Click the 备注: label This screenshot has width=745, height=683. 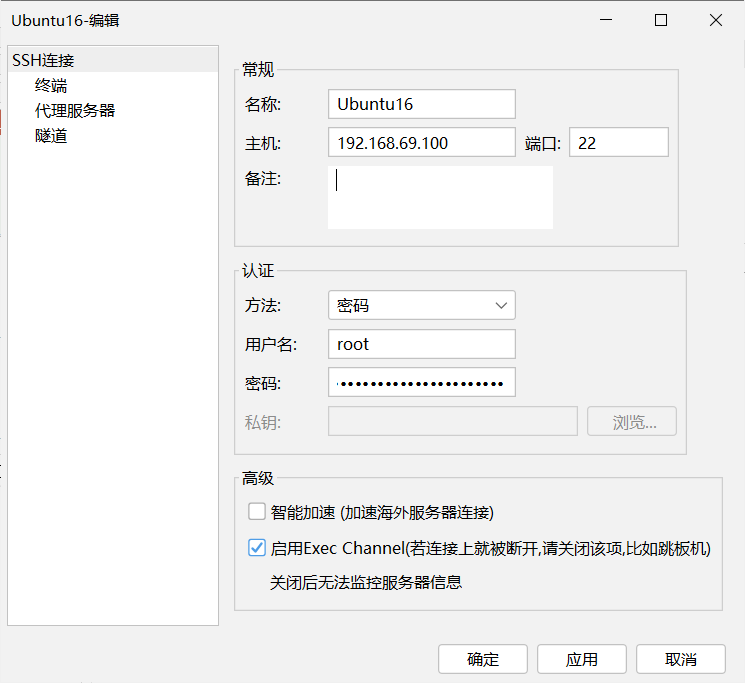tap(263, 179)
